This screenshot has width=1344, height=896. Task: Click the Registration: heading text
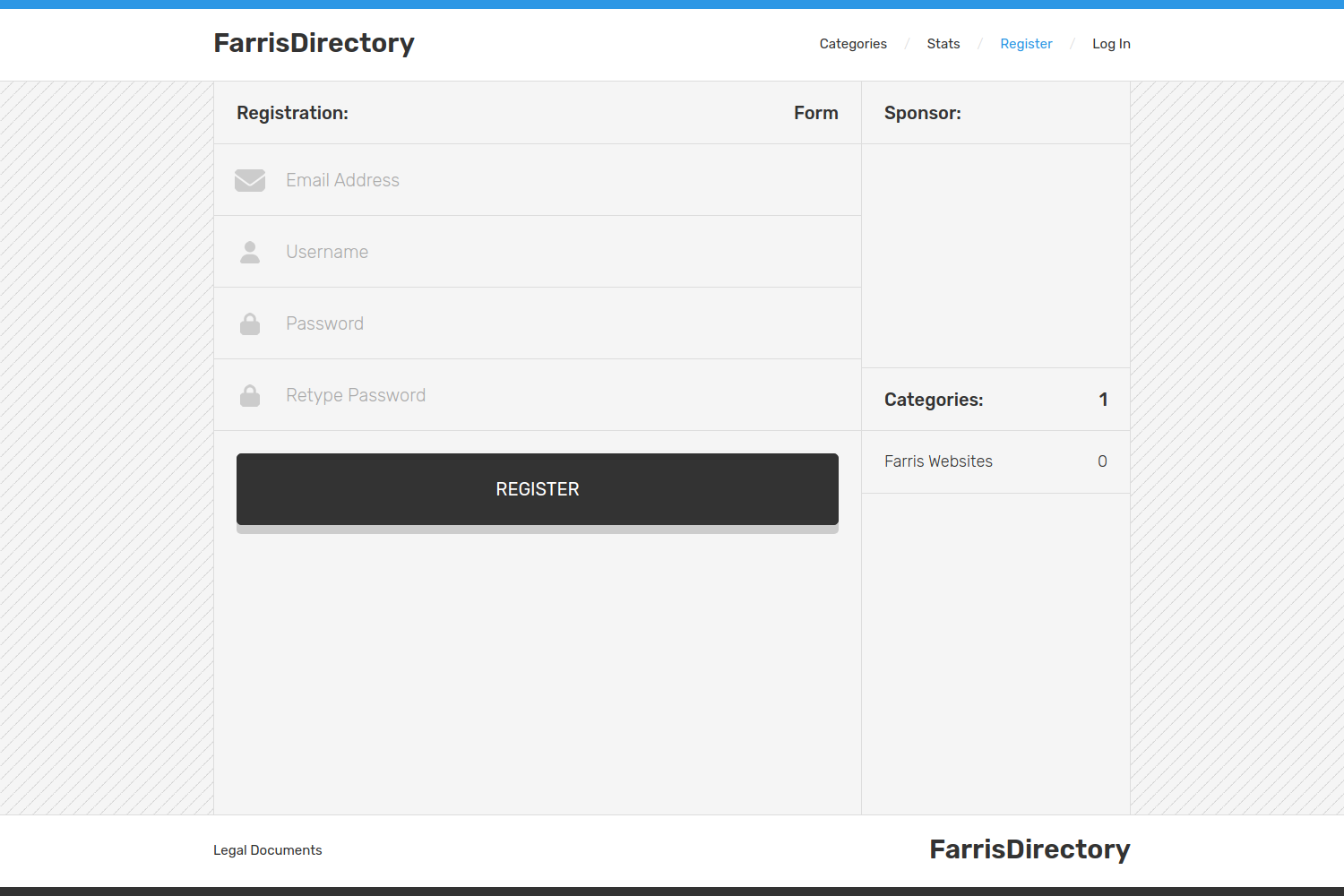(x=292, y=113)
